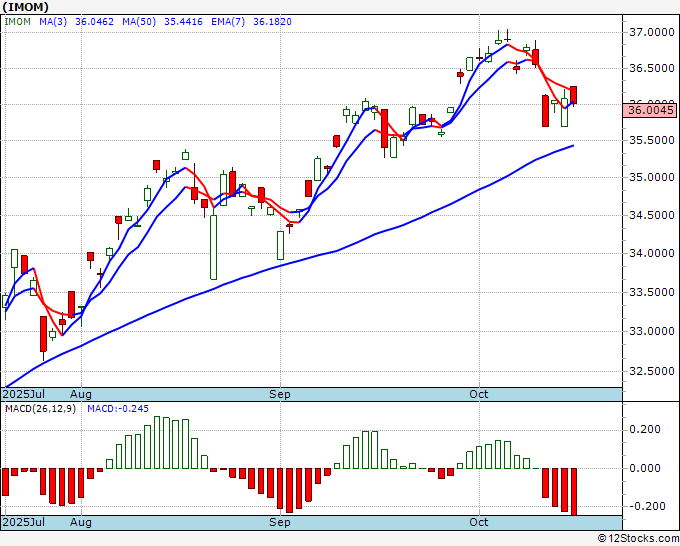This screenshot has width=680, height=546.
Task: Select the IMOM legend label
Action: [x=18, y=22]
